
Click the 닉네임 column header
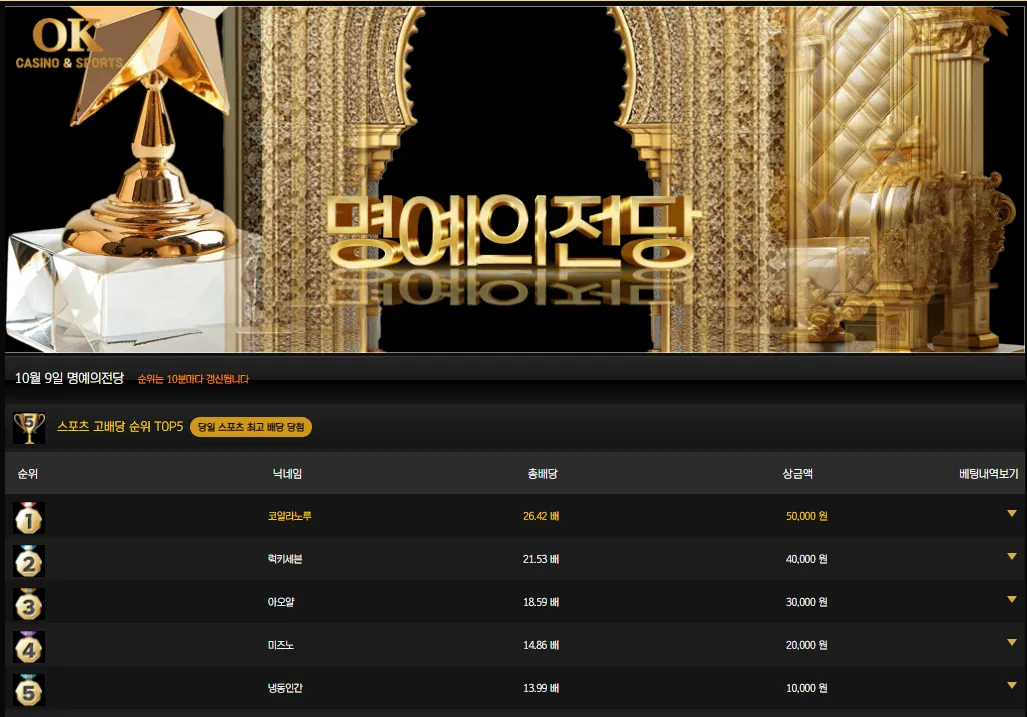[287, 473]
